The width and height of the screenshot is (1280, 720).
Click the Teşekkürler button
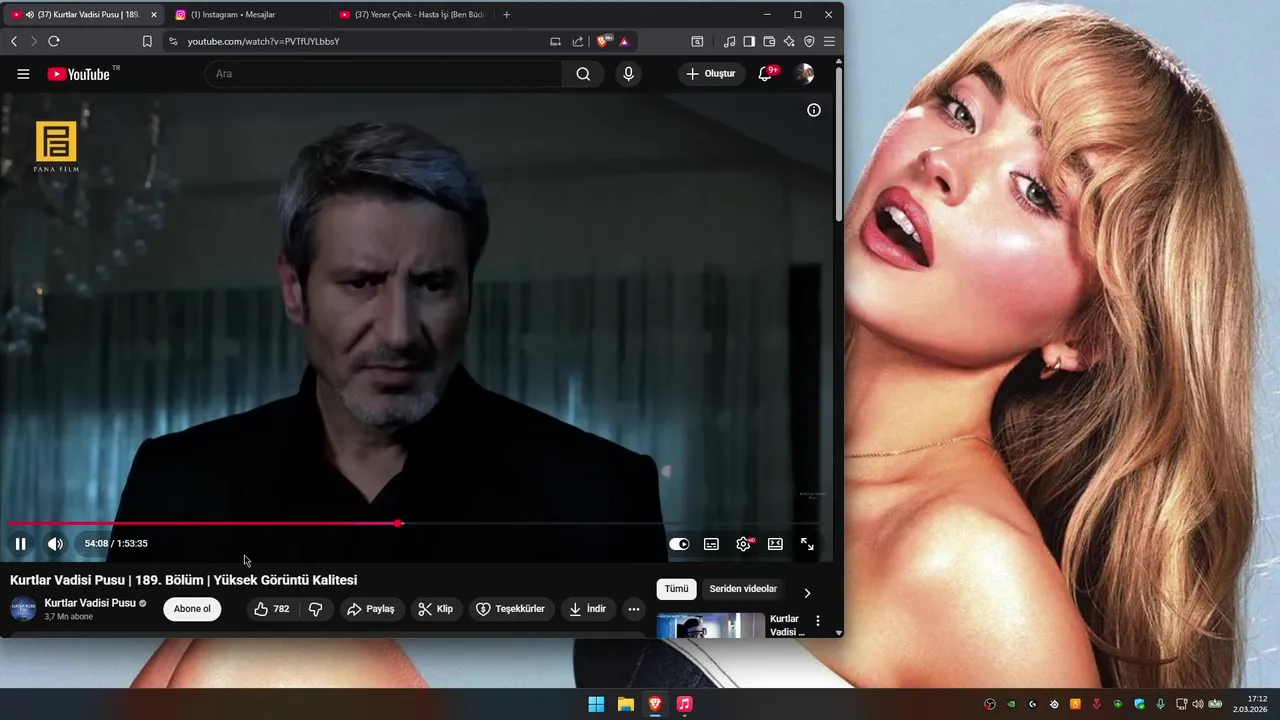[x=511, y=609]
